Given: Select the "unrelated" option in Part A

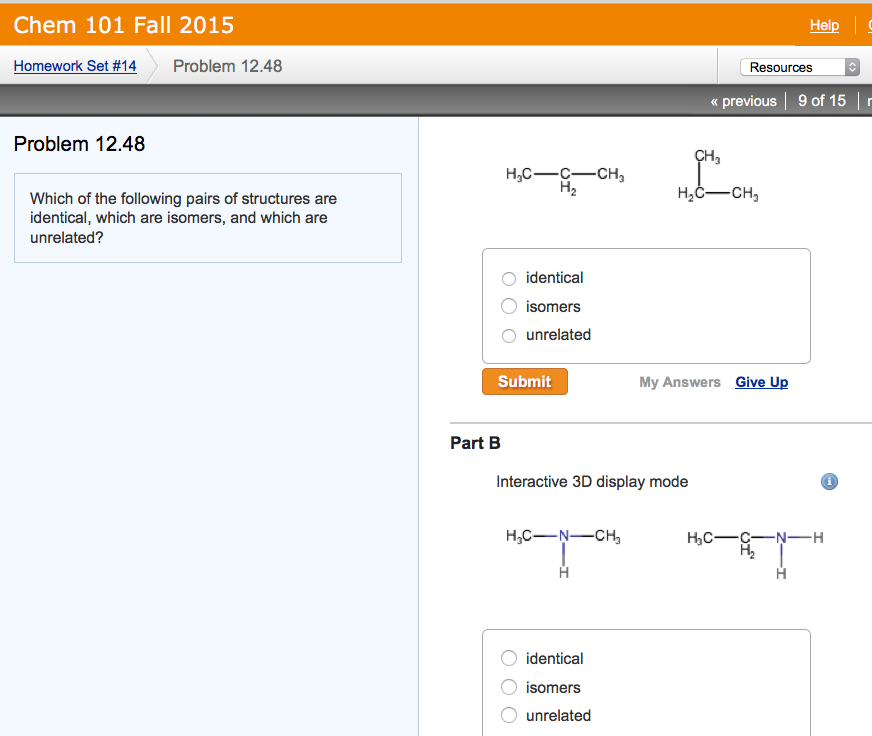Looking at the screenshot, I should point(509,335).
